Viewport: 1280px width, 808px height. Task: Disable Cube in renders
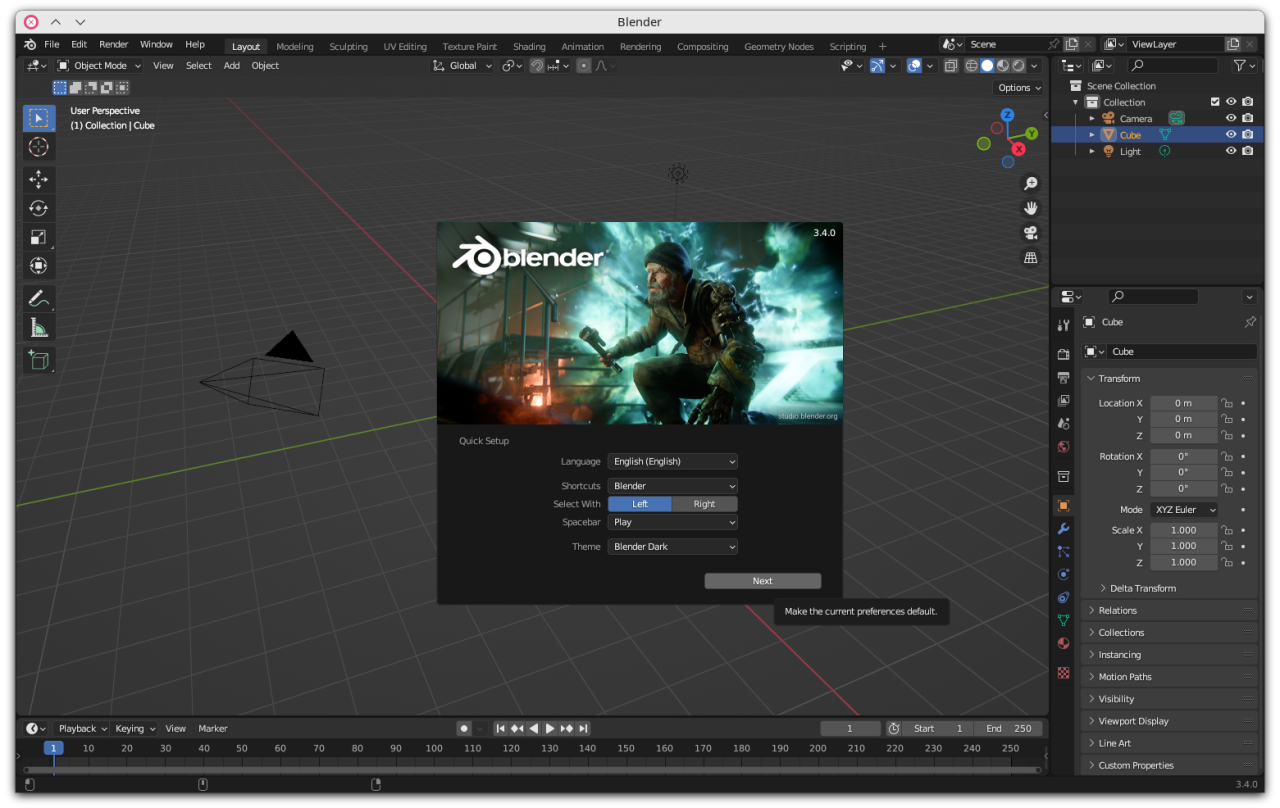[1247, 134]
